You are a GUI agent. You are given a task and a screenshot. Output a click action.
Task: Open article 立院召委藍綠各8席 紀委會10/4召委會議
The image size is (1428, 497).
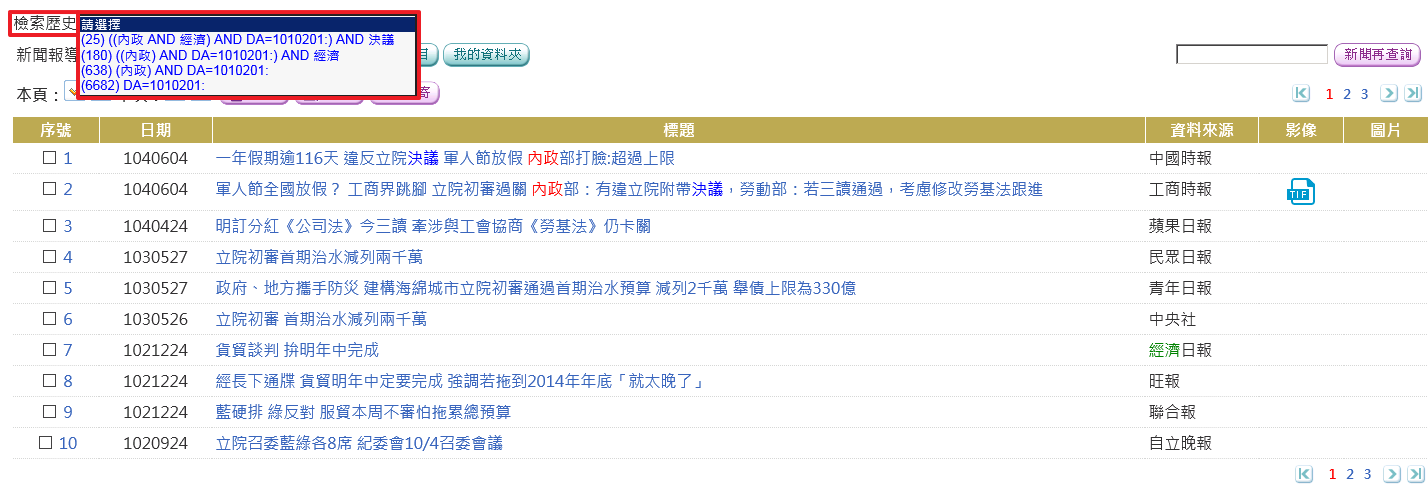(359, 443)
